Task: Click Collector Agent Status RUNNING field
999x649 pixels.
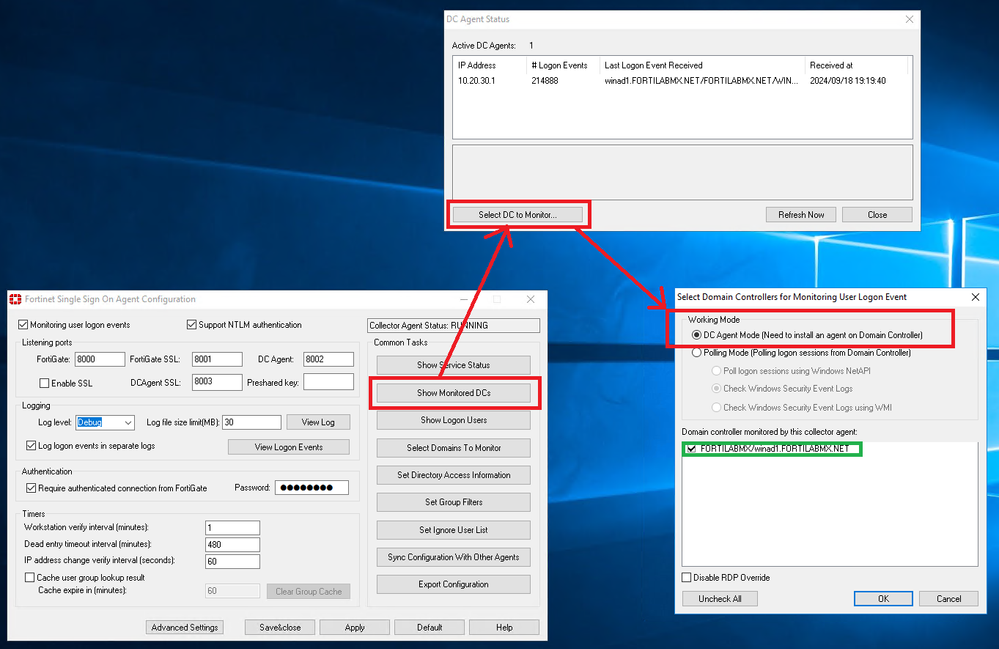Action: coord(454,325)
